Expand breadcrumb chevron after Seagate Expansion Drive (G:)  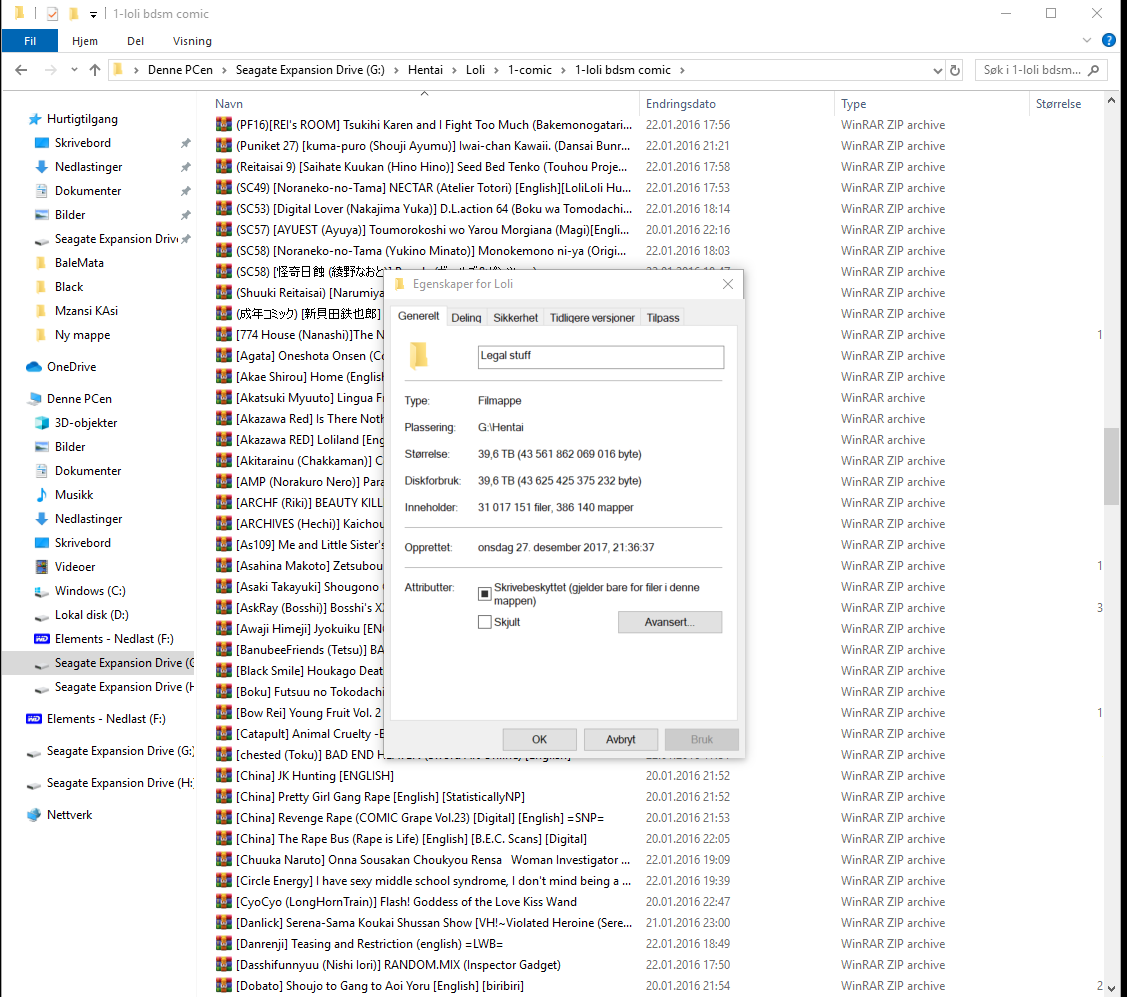click(396, 70)
